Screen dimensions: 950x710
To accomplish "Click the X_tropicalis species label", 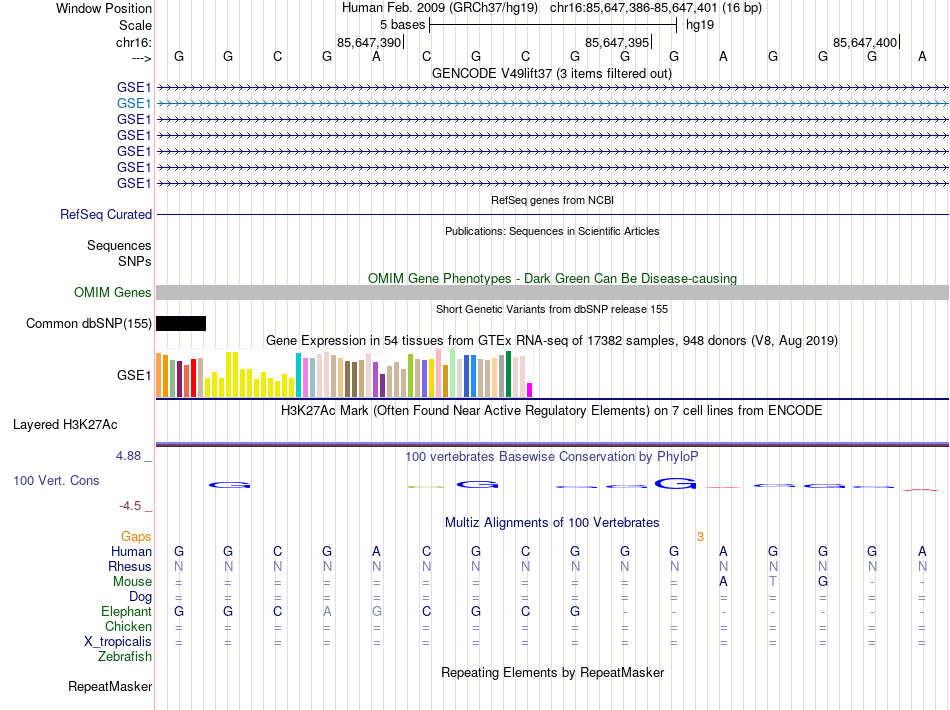I will pos(118,642).
